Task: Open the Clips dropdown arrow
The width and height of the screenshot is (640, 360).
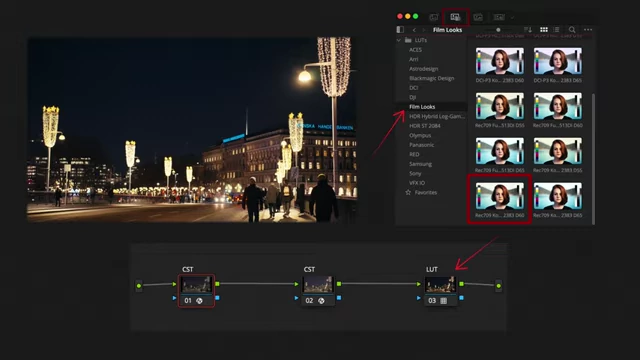Action: [512, 18]
